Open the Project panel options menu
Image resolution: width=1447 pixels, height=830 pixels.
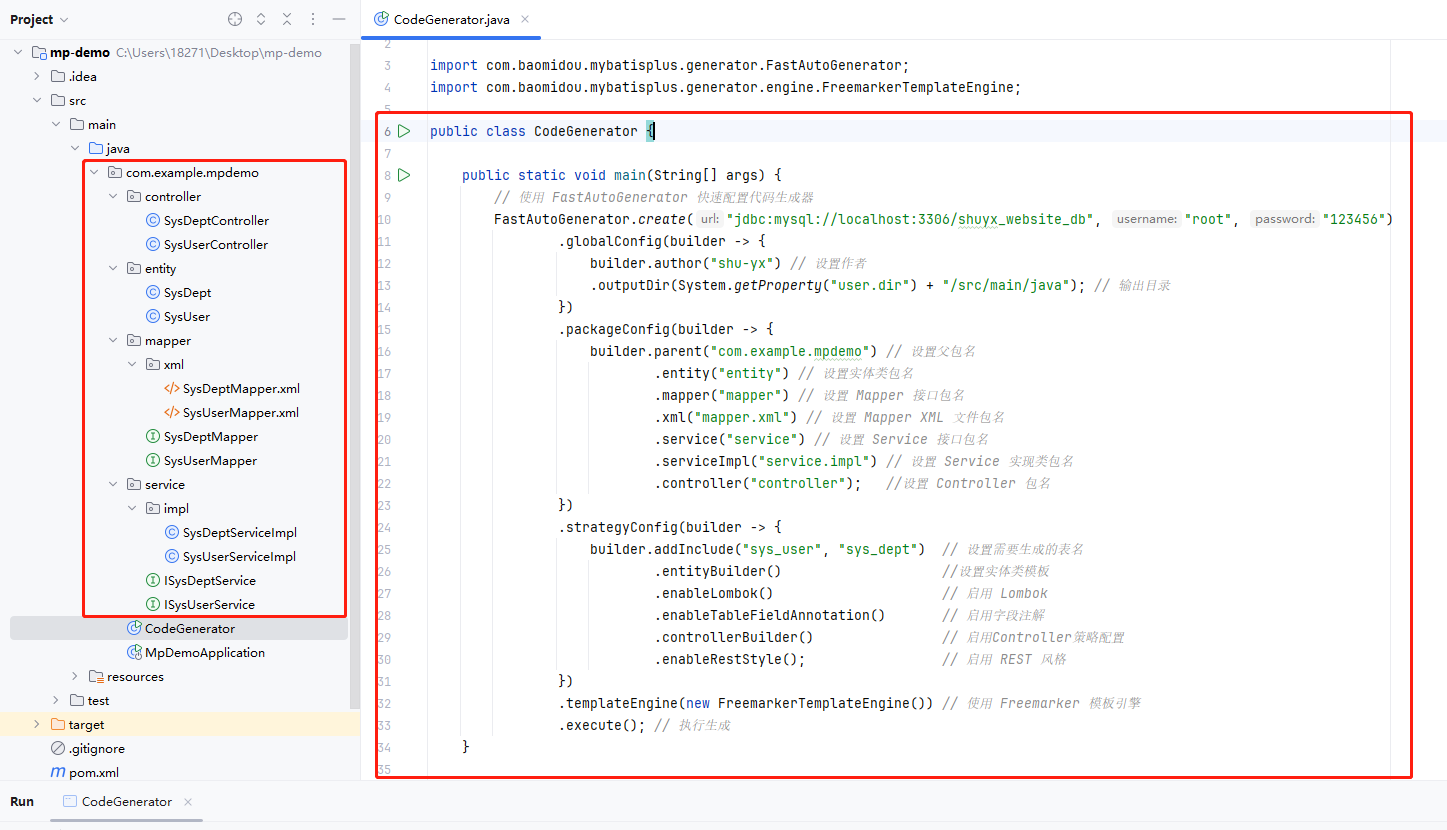313,19
